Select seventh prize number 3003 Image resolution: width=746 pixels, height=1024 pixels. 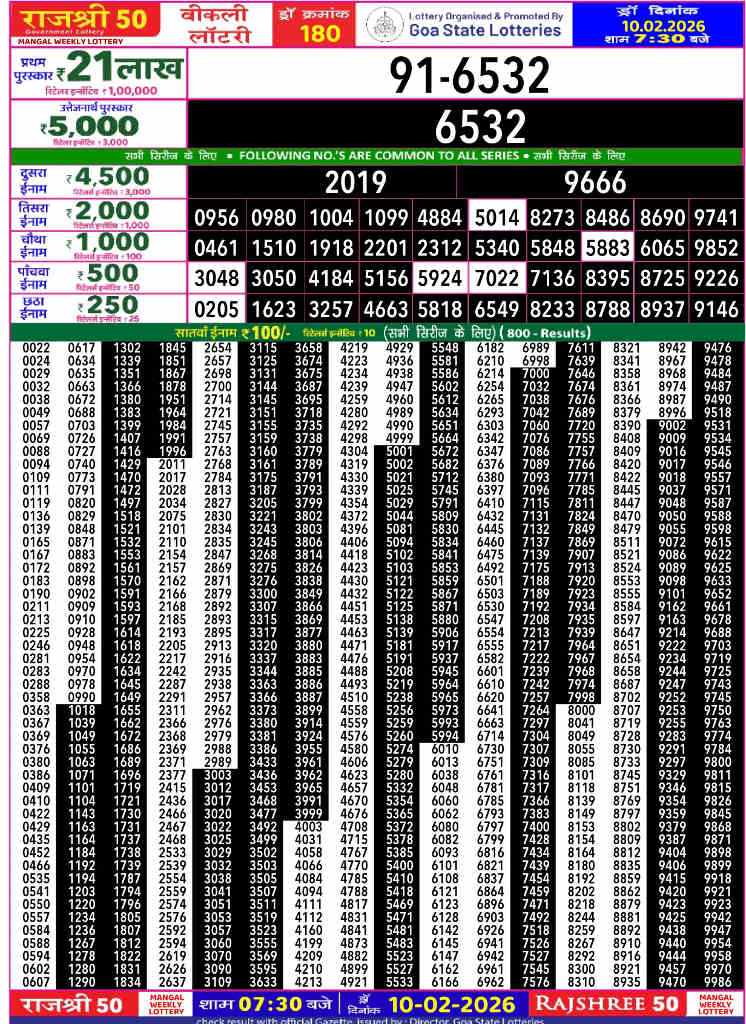pos(218,775)
